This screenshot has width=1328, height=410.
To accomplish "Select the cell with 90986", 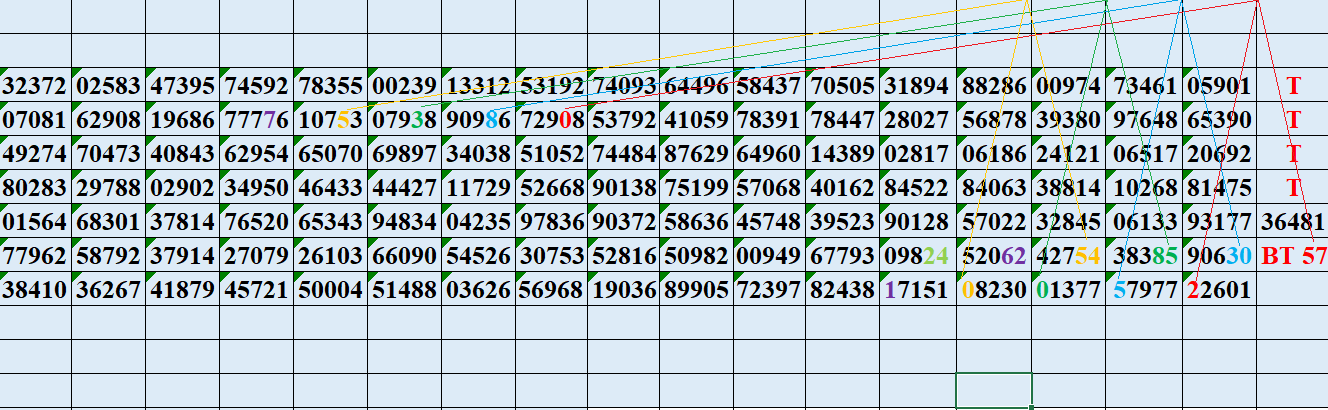I will [478, 121].
